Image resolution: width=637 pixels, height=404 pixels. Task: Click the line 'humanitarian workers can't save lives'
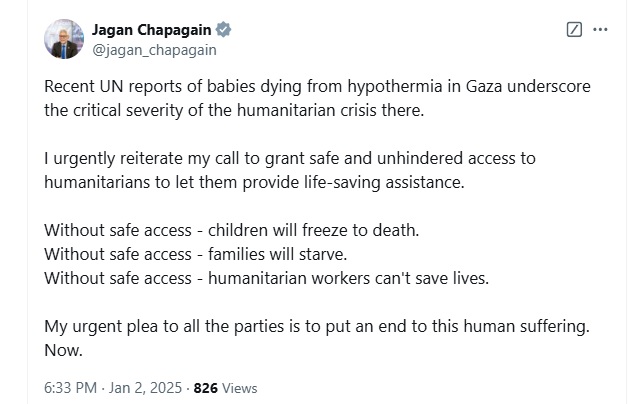(330, 278)
